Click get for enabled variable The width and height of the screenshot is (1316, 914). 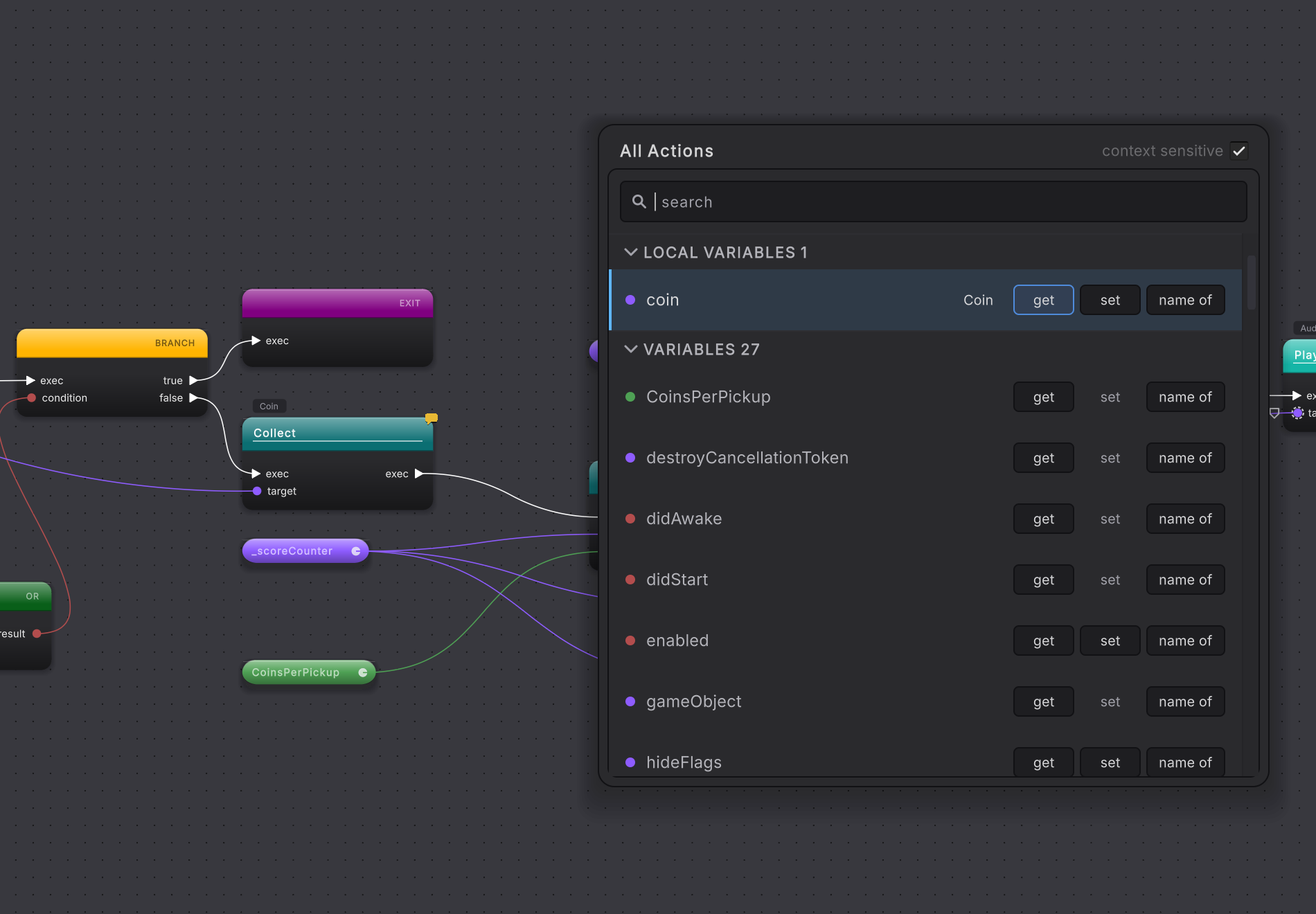pyautogui.click(x=1043, y=640)
